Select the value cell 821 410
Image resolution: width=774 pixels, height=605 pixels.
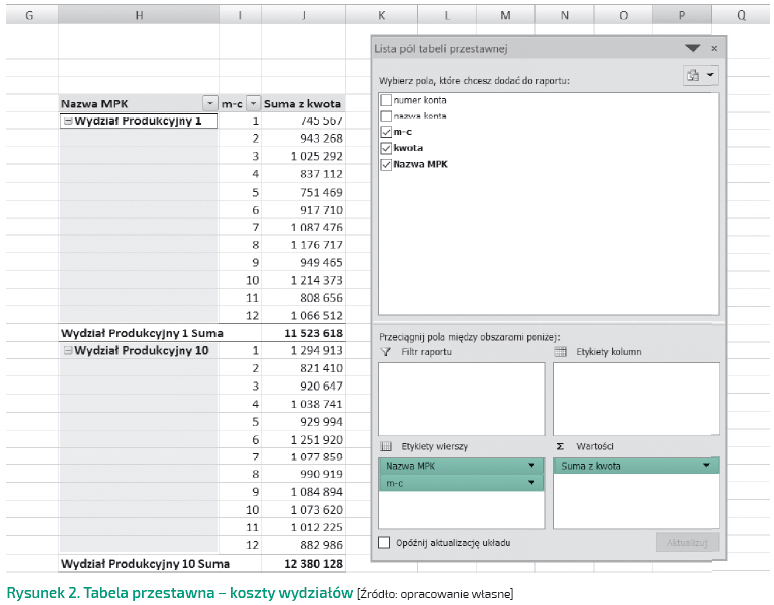303,368
